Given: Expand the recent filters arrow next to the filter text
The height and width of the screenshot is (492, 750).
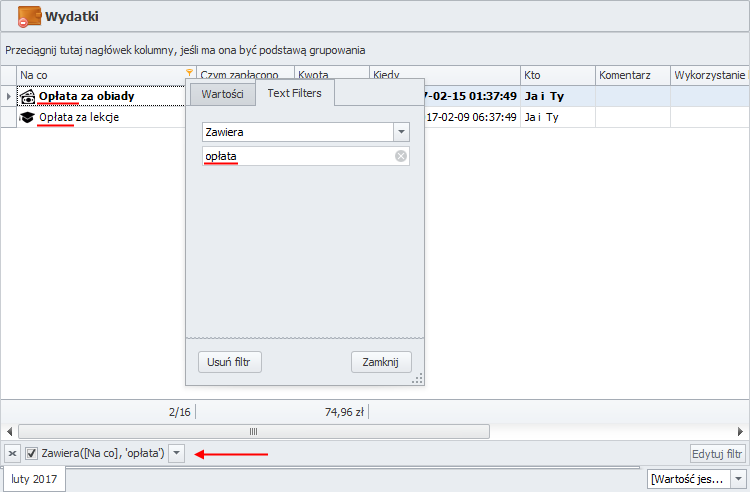Looking at the screenshot, I should [177, 454].
